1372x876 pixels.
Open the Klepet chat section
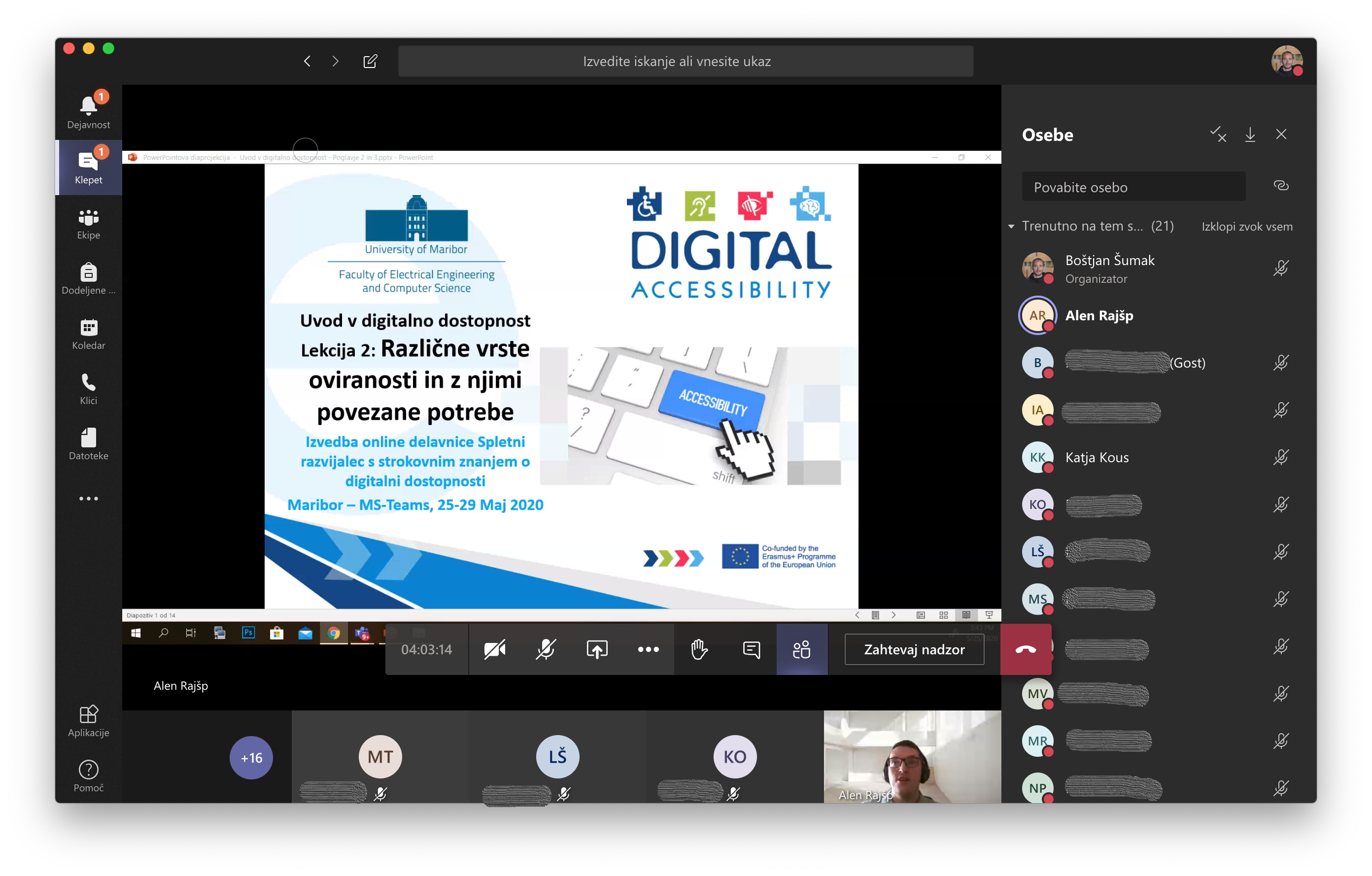pyautogui.click(x=88, y=168)
